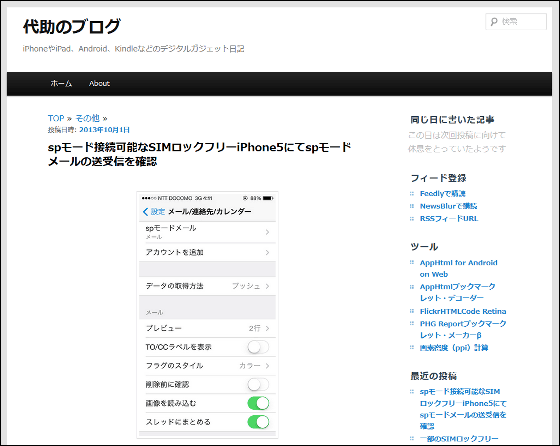The width and height of the screenshot is (560, 446).
Task: Click the 最近の投稿 heading
Action: pos(433,376)
